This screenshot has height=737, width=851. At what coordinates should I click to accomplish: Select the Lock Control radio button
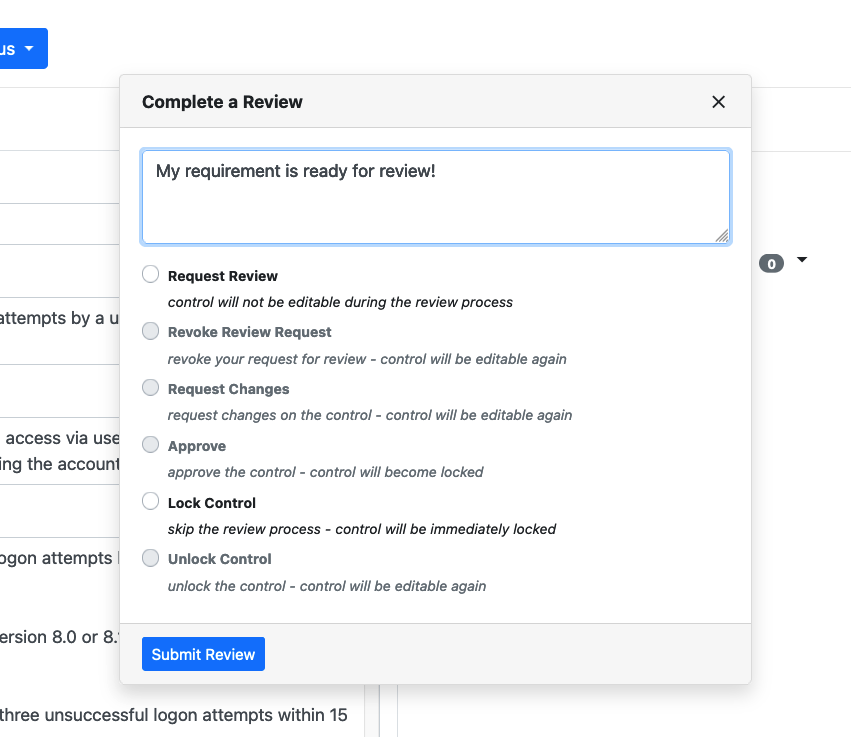click(x=150, y=502)
